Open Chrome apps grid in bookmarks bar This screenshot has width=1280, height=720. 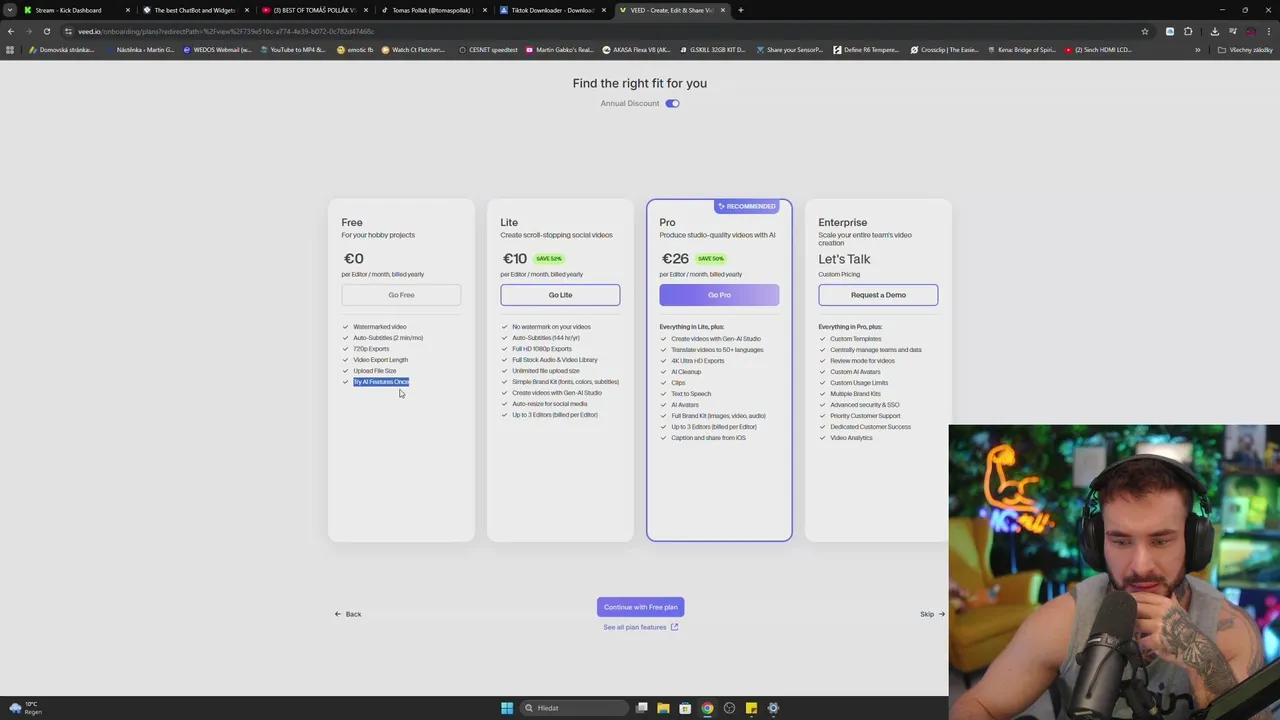coord(10,50)
